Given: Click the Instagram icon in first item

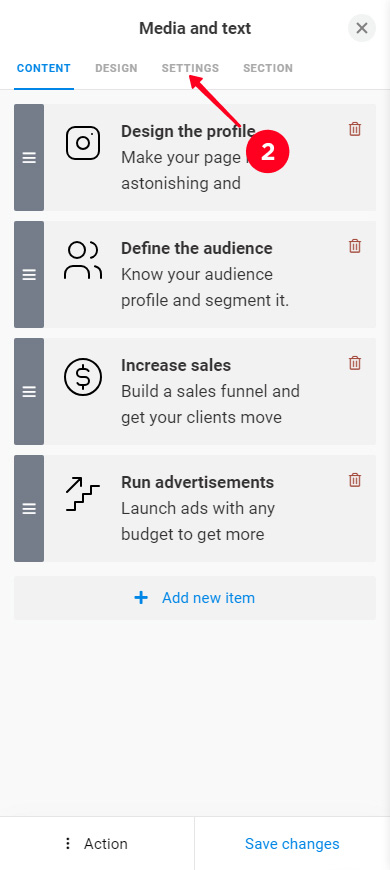Looking at the screenshot, I should [x=83, y=143].
